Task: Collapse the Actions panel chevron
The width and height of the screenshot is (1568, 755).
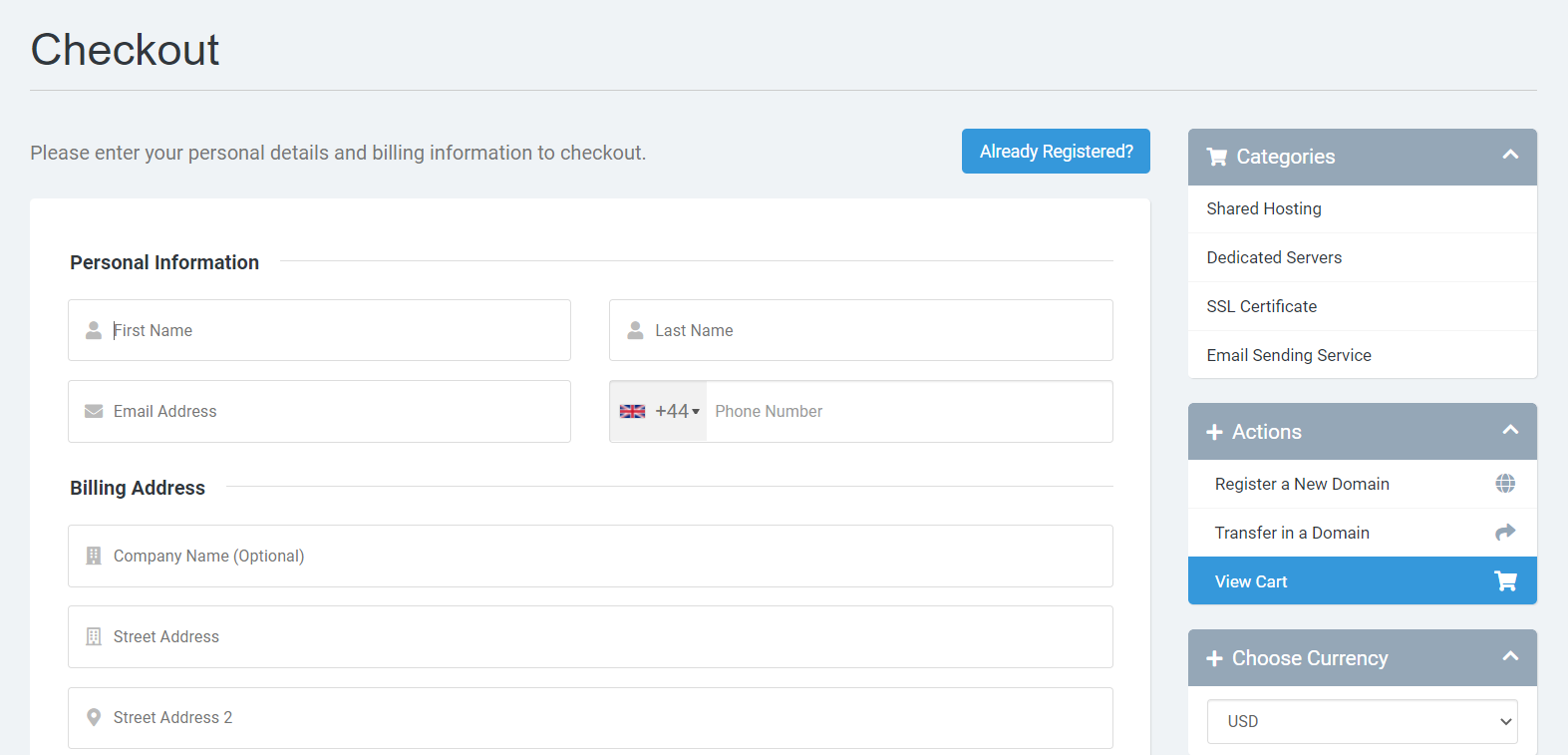Action: pyautogui.click(x=1510, y=430)
